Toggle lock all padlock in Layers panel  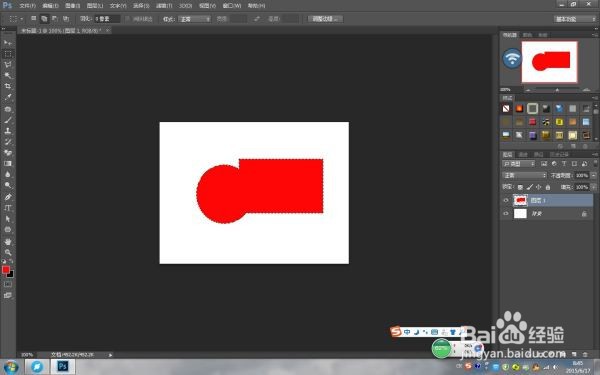pyautogui.click(x=548, y=187)
